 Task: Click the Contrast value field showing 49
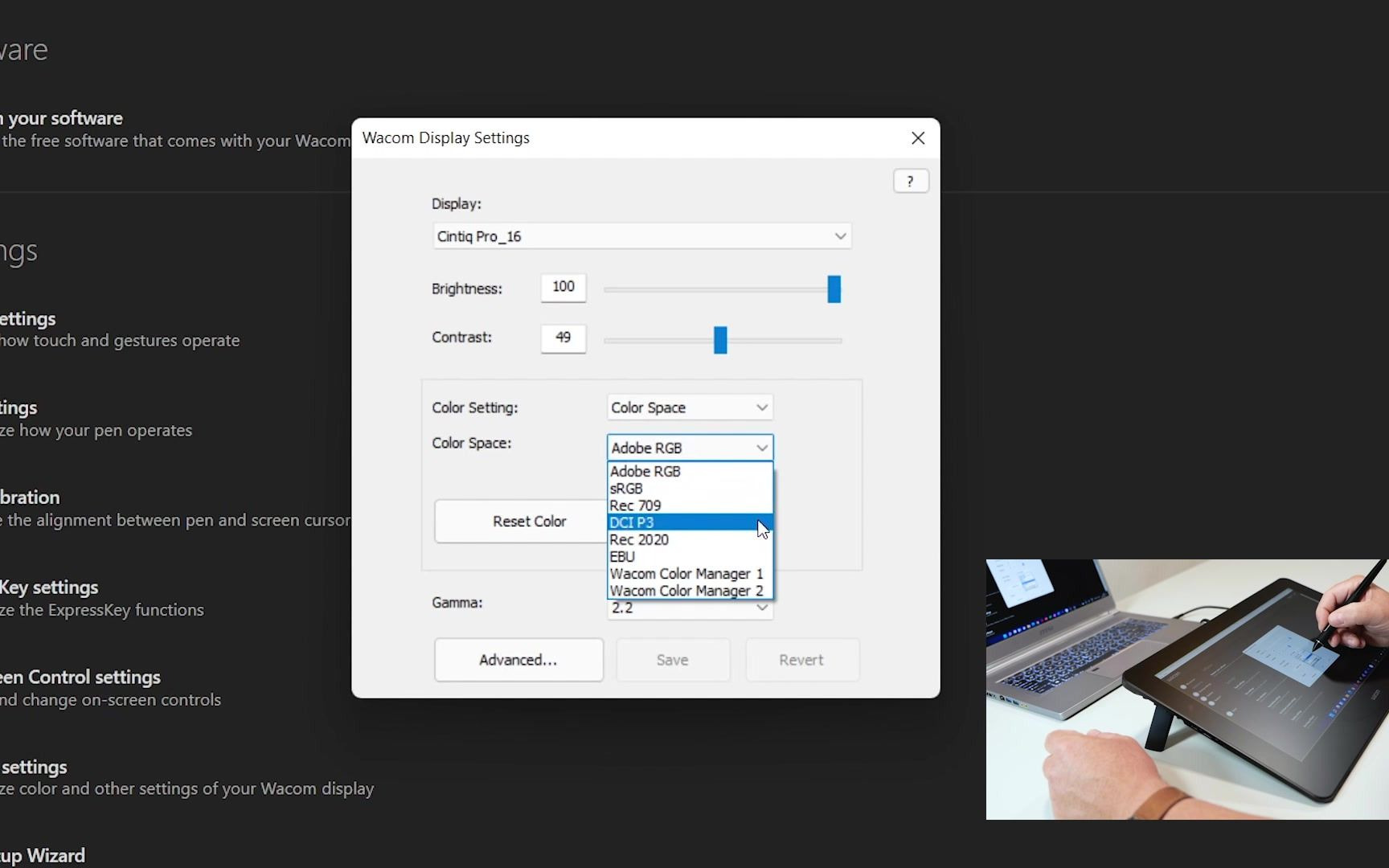[x=563, y=338]
